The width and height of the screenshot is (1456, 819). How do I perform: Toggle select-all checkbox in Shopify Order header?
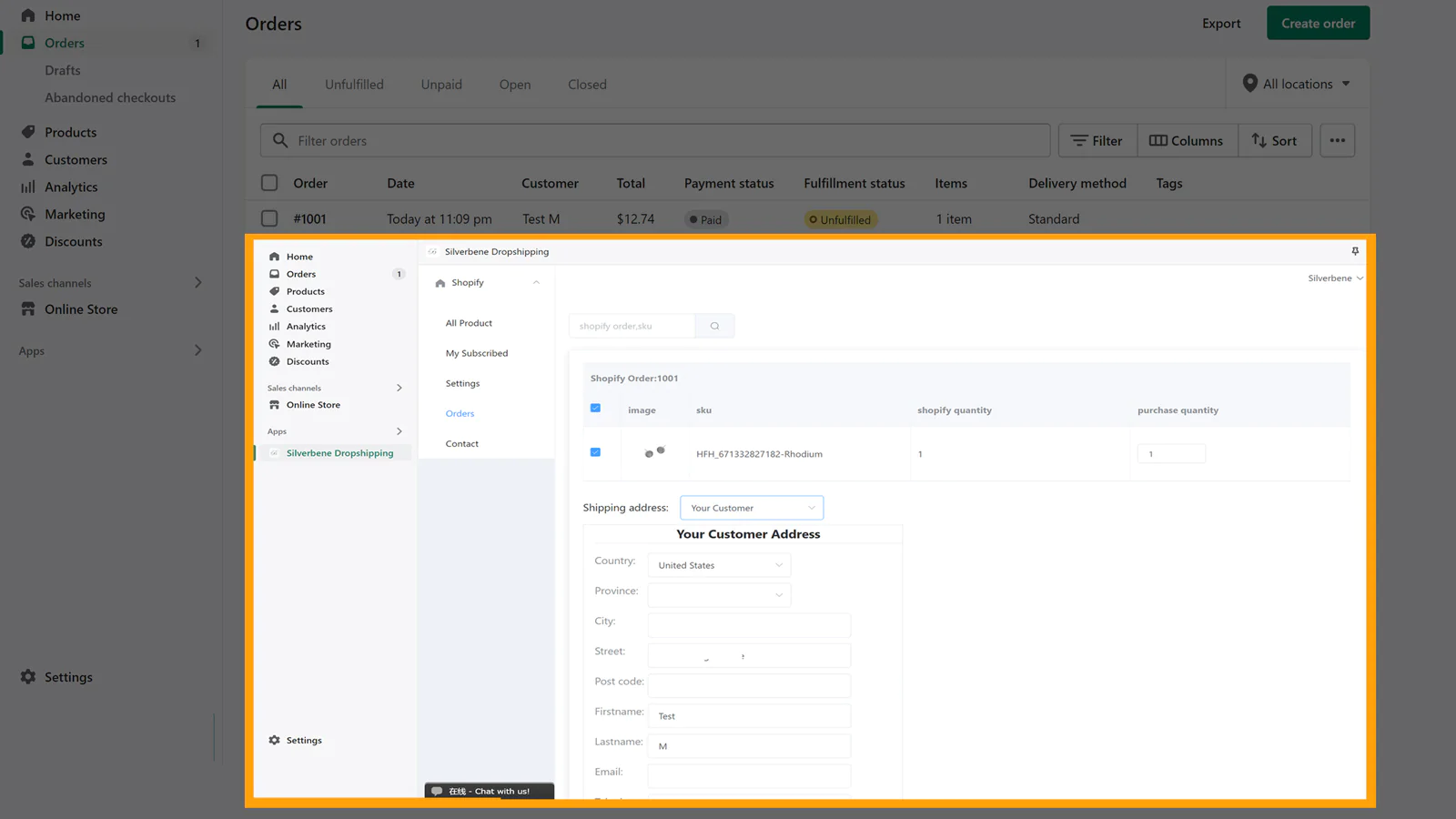click(x=595, y=409)
